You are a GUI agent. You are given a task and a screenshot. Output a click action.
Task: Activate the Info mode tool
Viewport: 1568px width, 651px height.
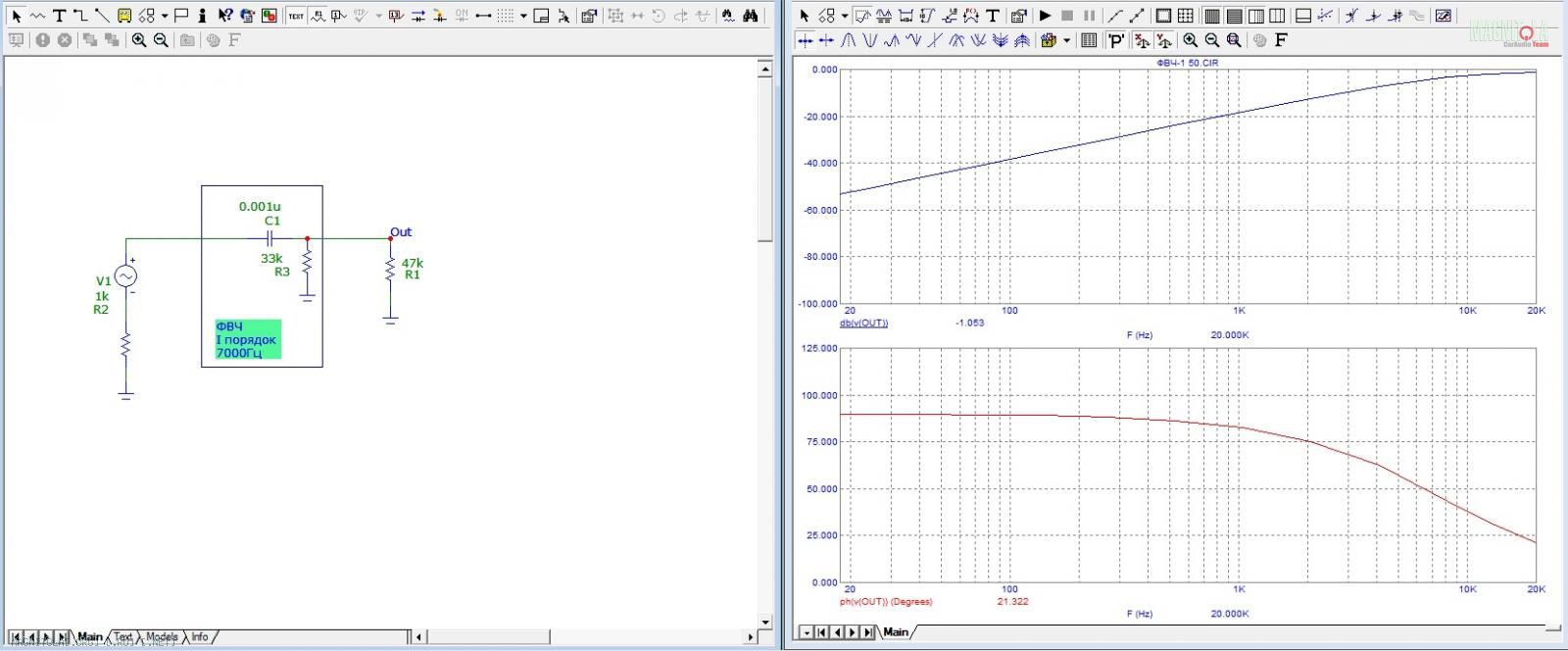tap(202, 16)
